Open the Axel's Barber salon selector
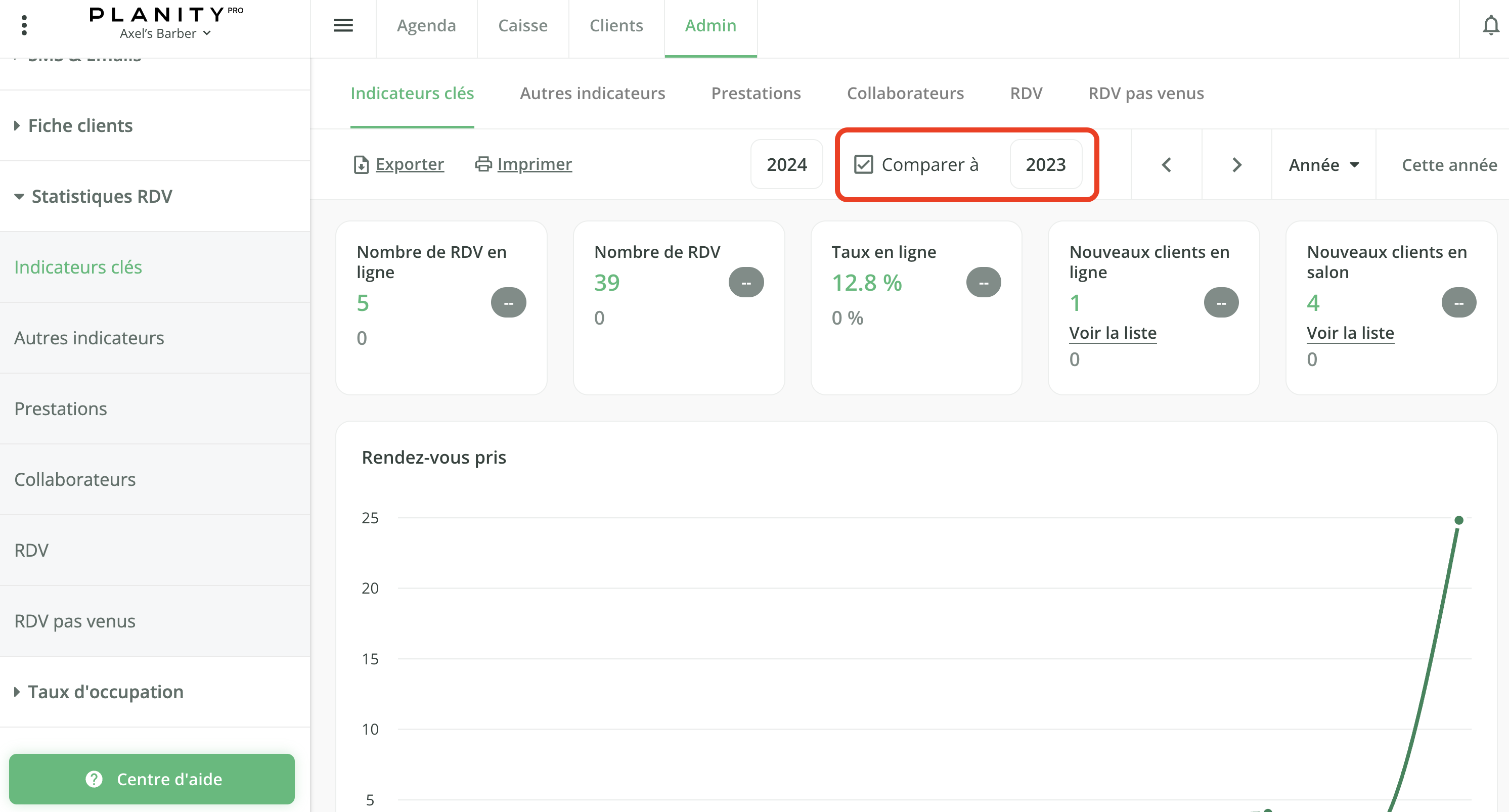 pos(165,33)
